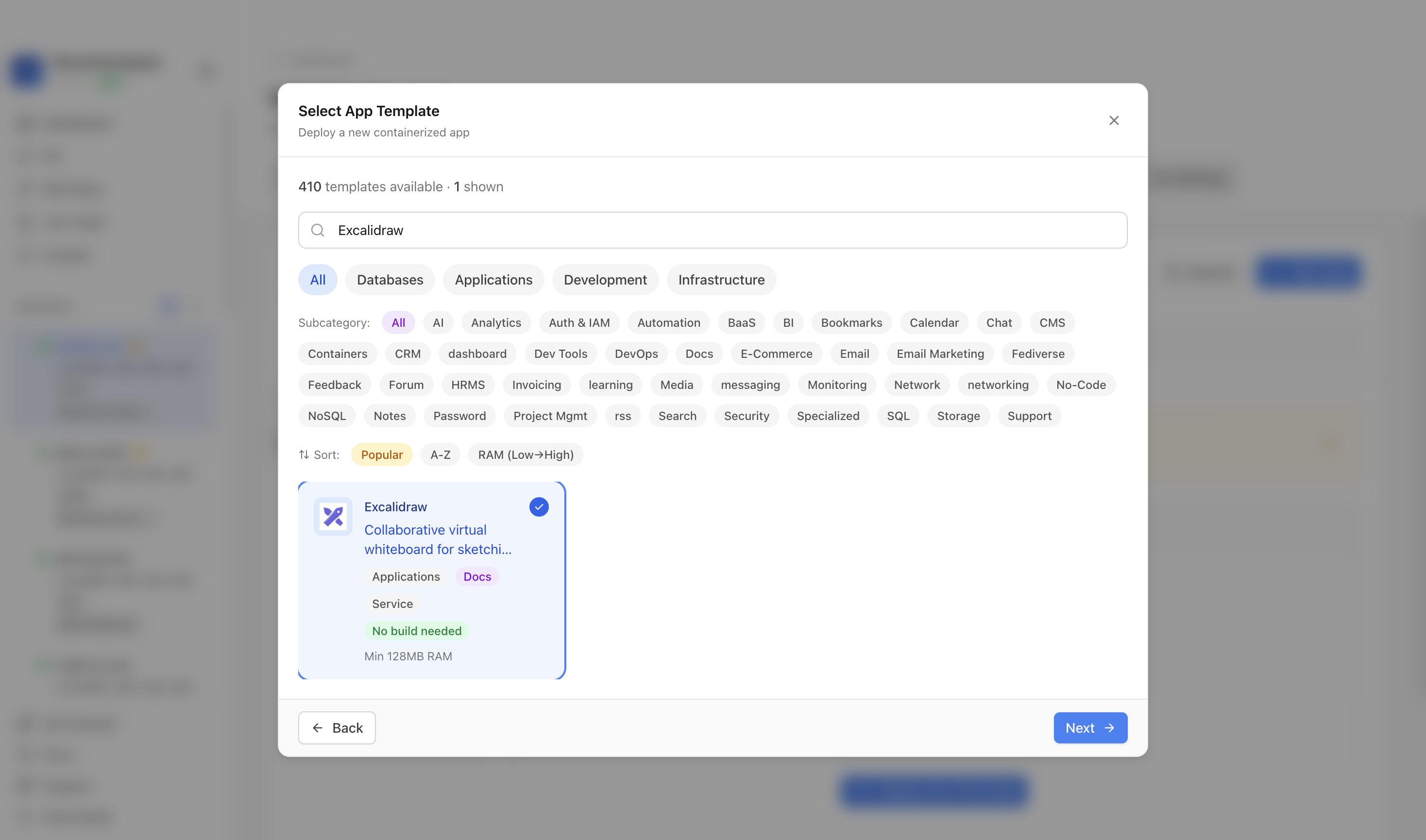Filter by Automation subcategory
1426x840 pixels.
point(669,322)
